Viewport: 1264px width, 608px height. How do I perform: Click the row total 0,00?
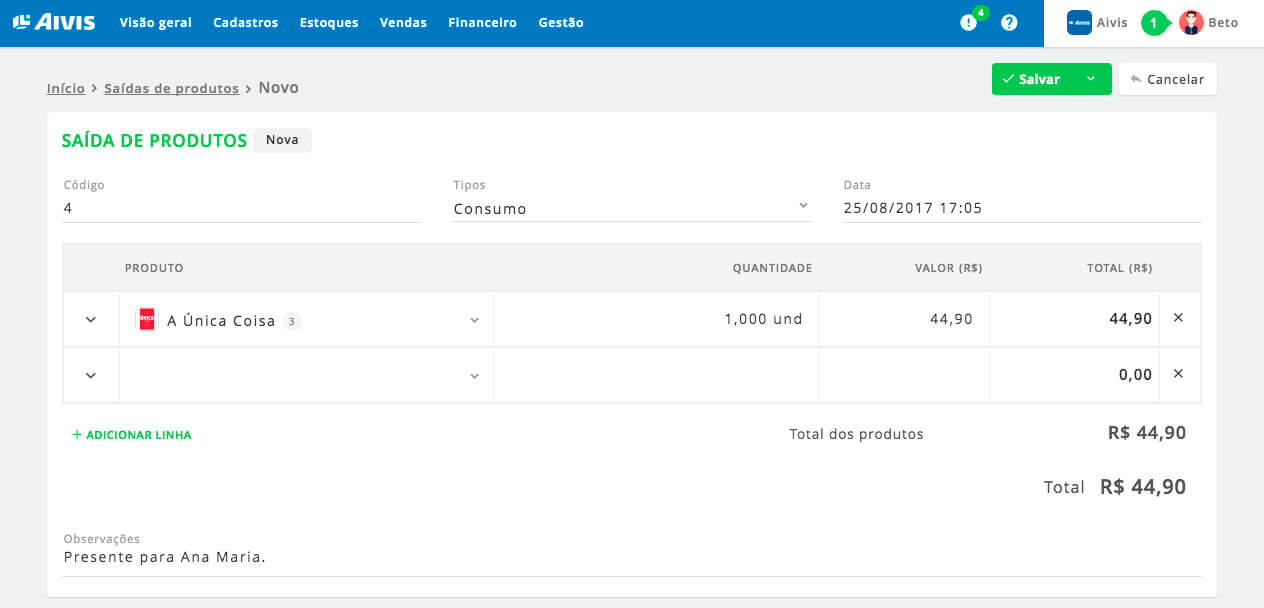(1135, 375)
